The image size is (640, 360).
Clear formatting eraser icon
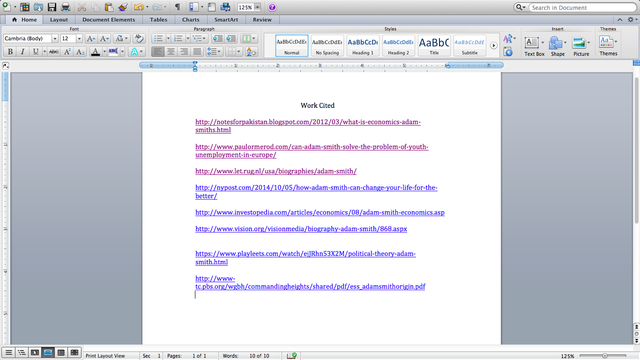(x=139, y=38)
